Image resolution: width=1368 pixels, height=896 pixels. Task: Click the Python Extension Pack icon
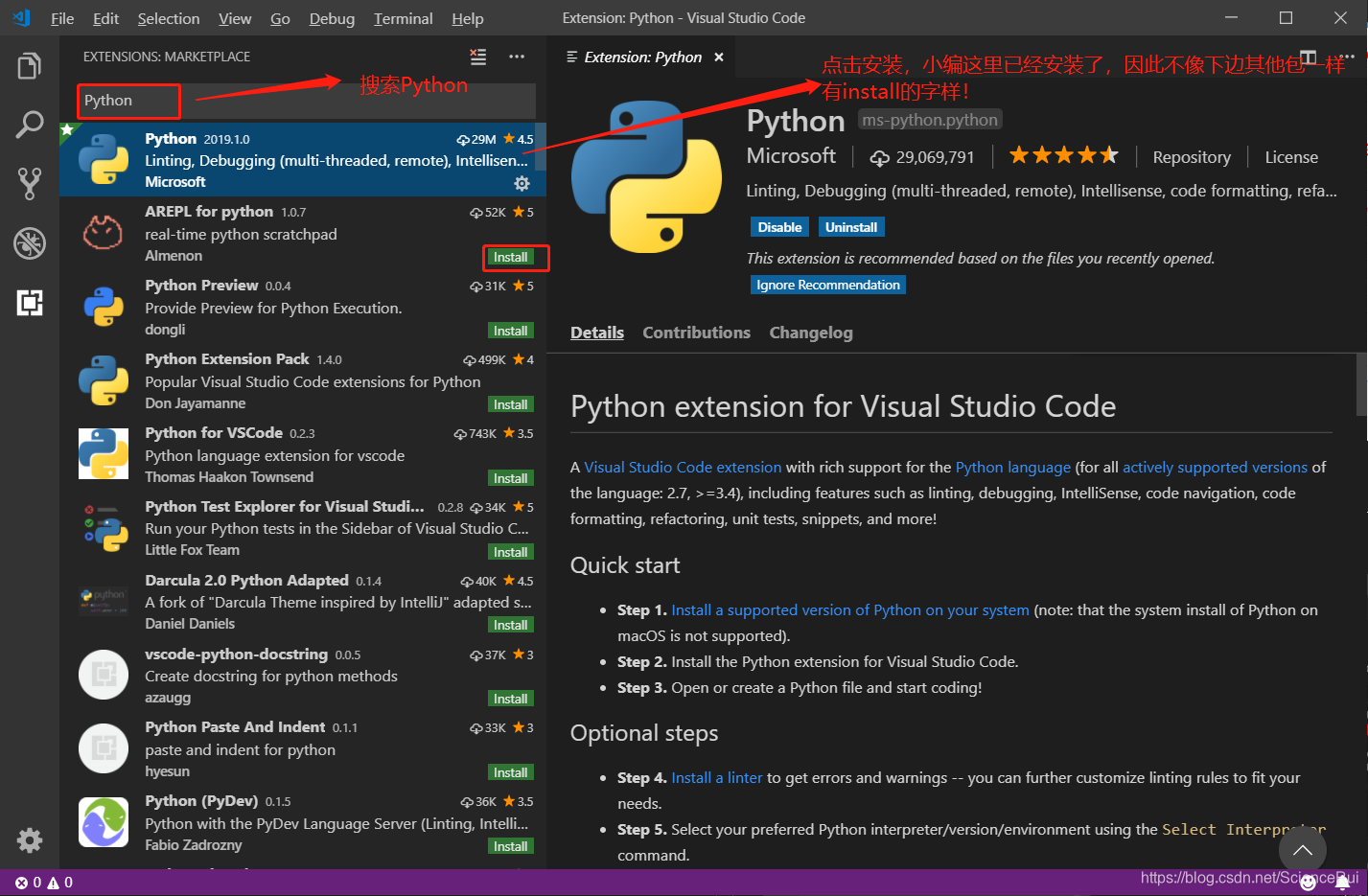click(x=104, y=380)
